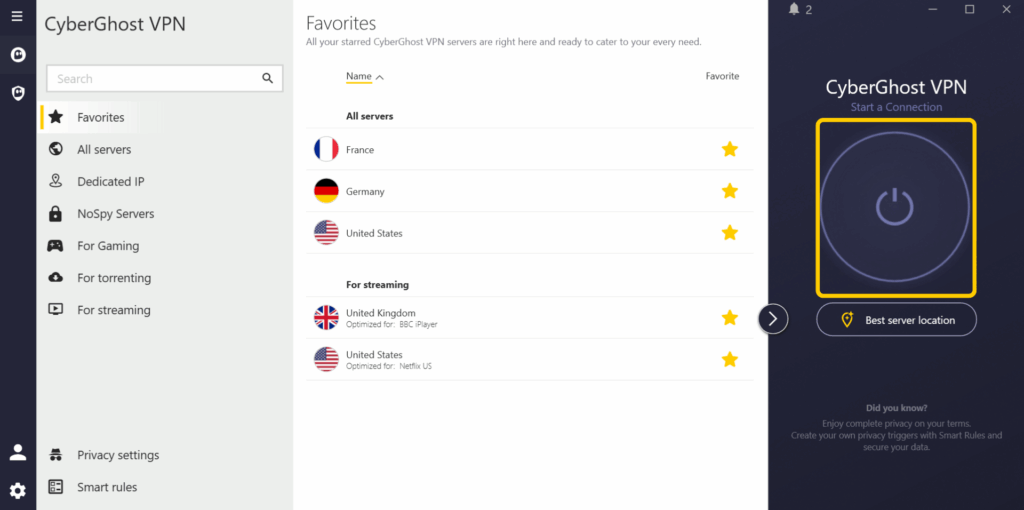Open Privacy settings

(x=118, y=455)
